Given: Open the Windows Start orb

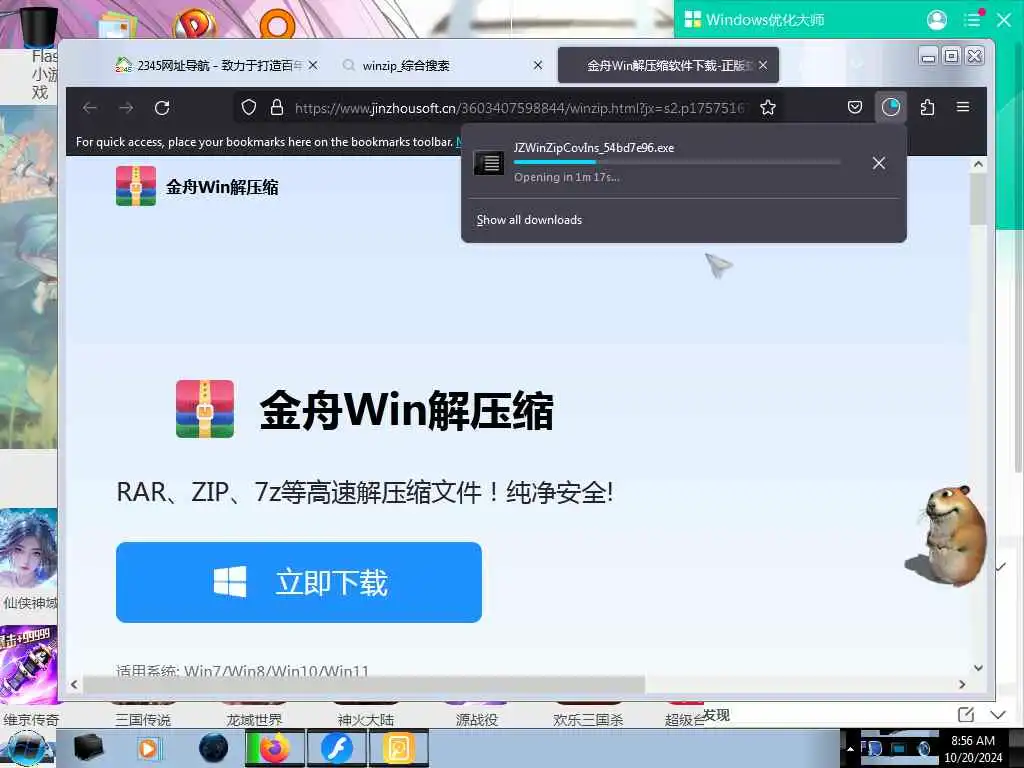Looking at the screenshot, I should (x=26, y=748).
